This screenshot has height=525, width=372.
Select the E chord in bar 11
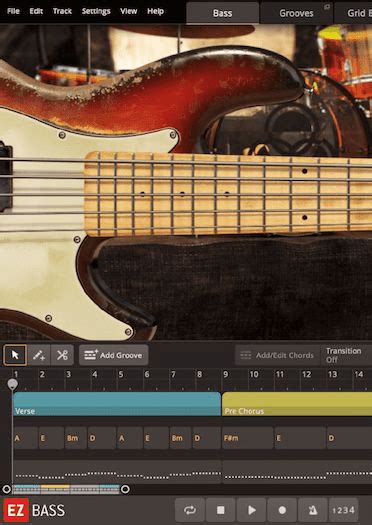300,438
